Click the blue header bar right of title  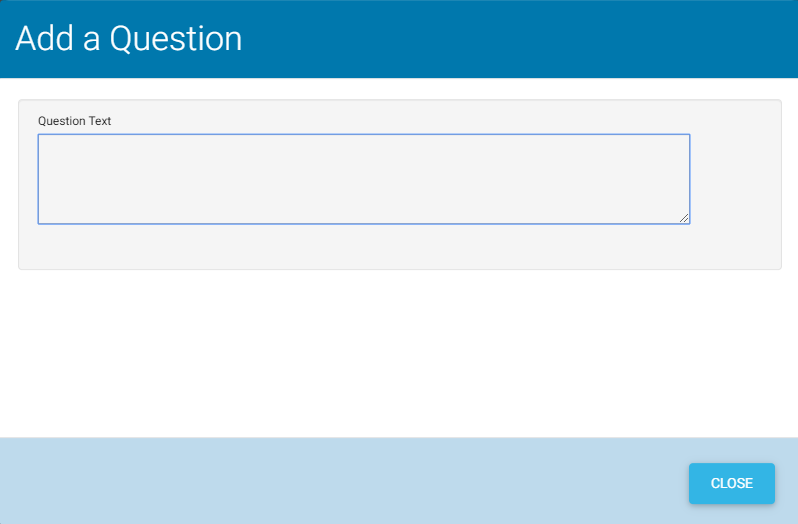520,39
